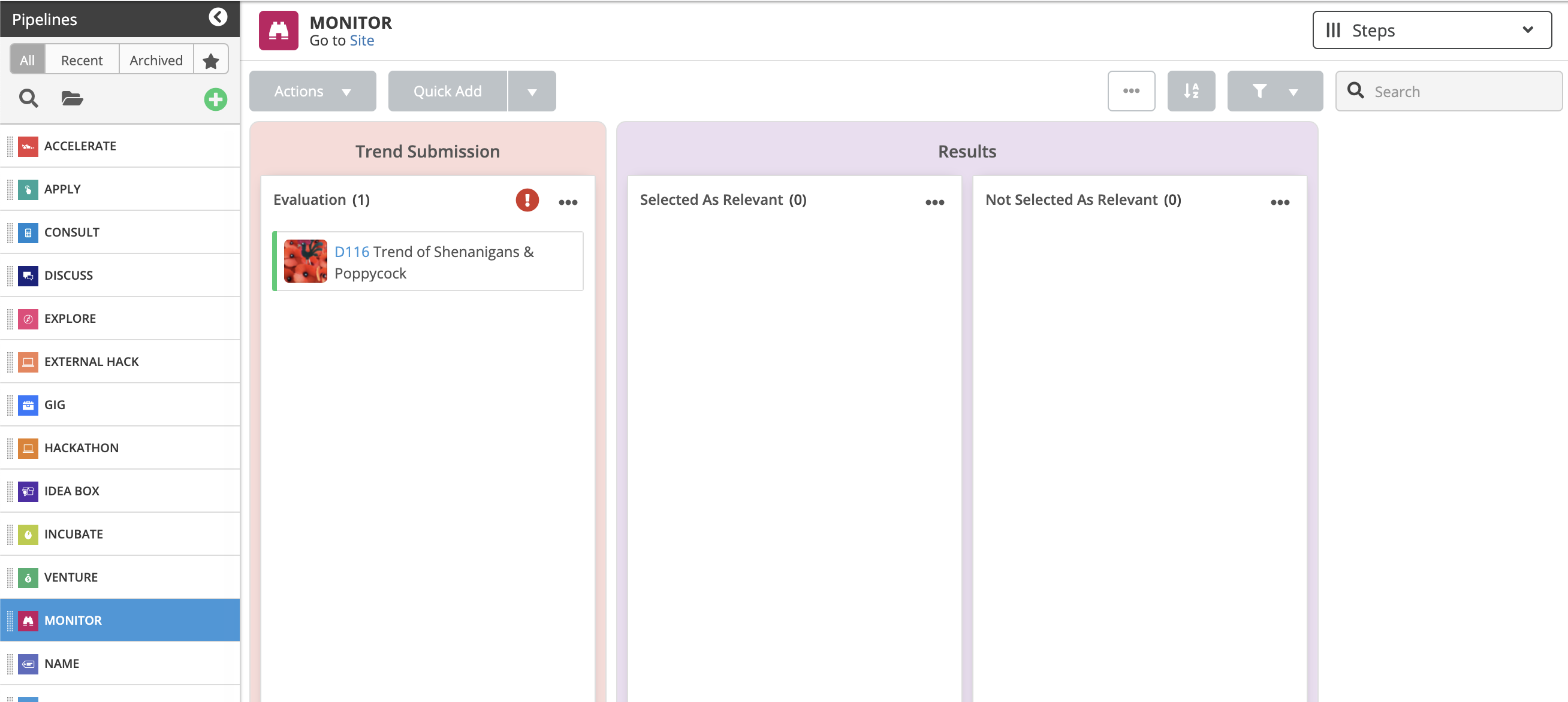Click the Trend Submission stage header
The width and height of the screenshot is (1568, 702).
427,152
